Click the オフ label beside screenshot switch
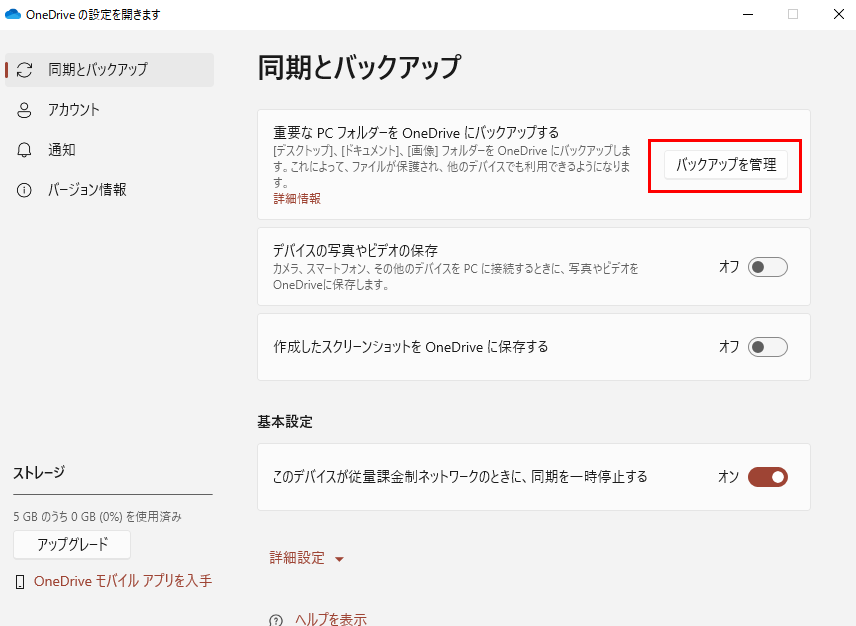This screenshot has height=626, width=856. point(729,347)
